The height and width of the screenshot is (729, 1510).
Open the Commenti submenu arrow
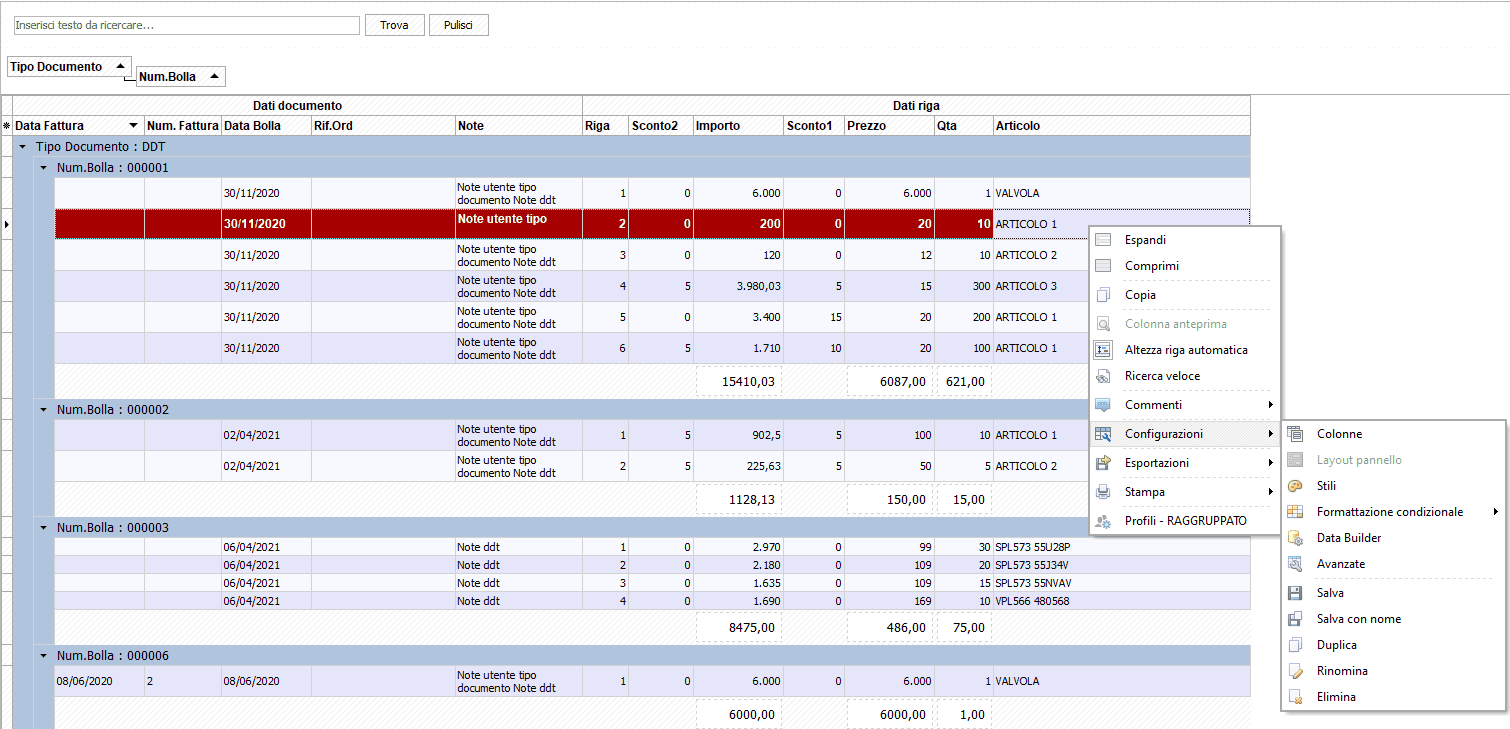[1271, 405]
